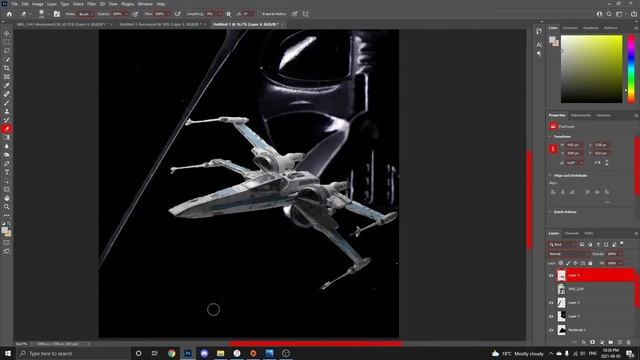Click the taskbar search box
The width and height of the screenshot is (640, 360).
click(73, 353)
